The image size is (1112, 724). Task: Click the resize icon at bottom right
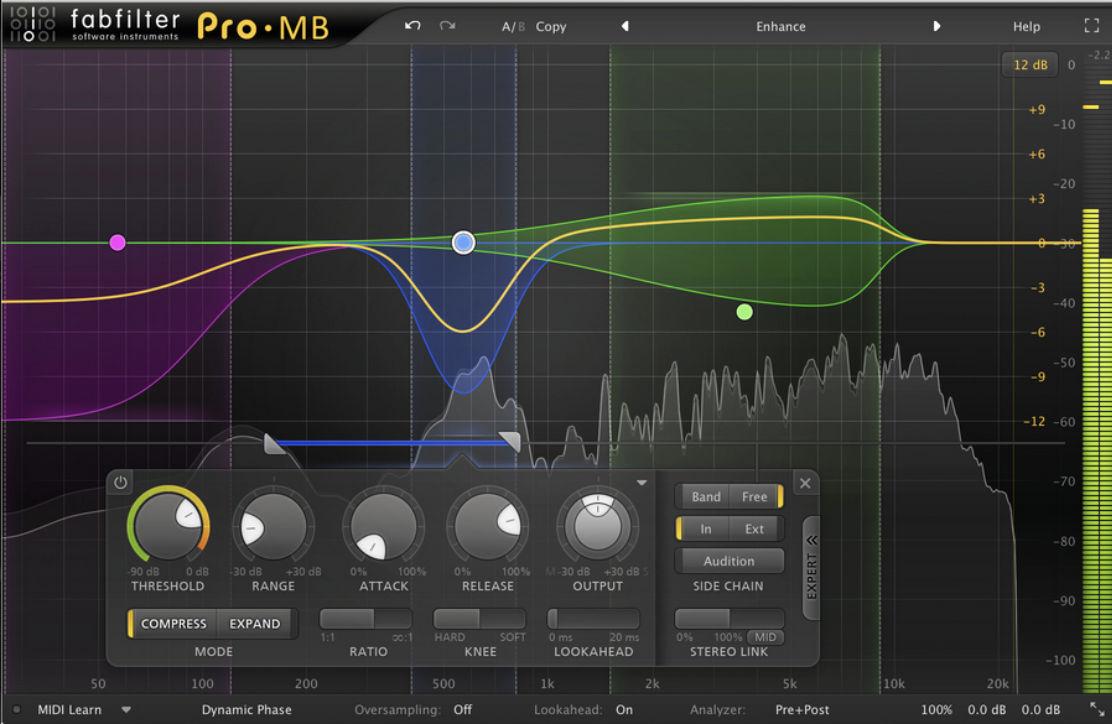pyautogui.click(x=1097, y=710)
